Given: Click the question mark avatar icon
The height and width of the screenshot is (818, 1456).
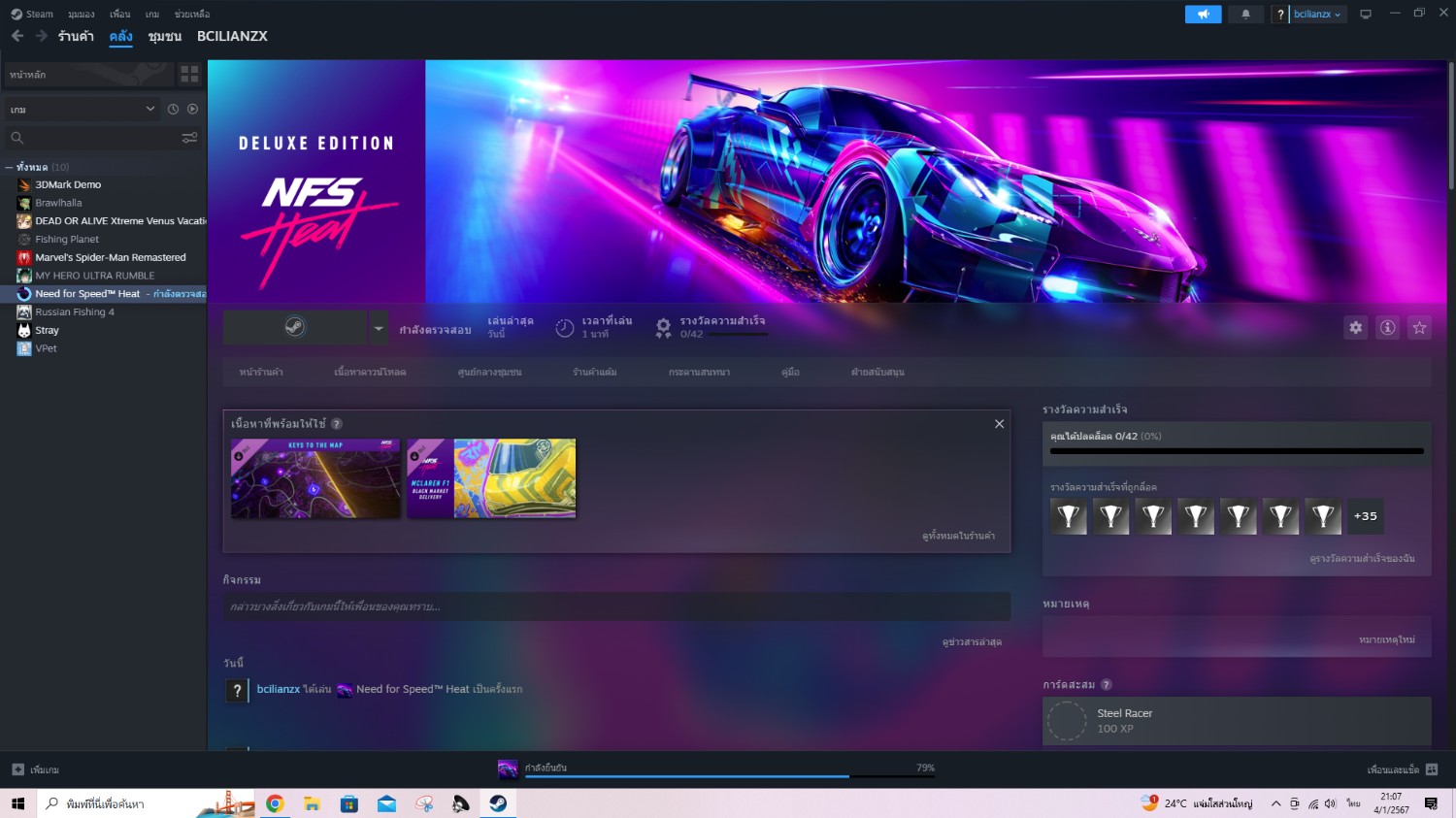Looking at the screenshot, I should pos(1280,14).
